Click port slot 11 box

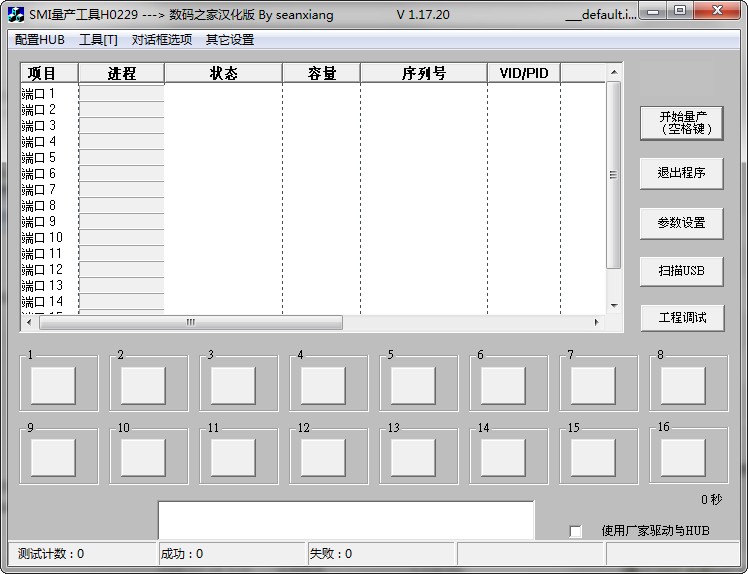point(233,458)
